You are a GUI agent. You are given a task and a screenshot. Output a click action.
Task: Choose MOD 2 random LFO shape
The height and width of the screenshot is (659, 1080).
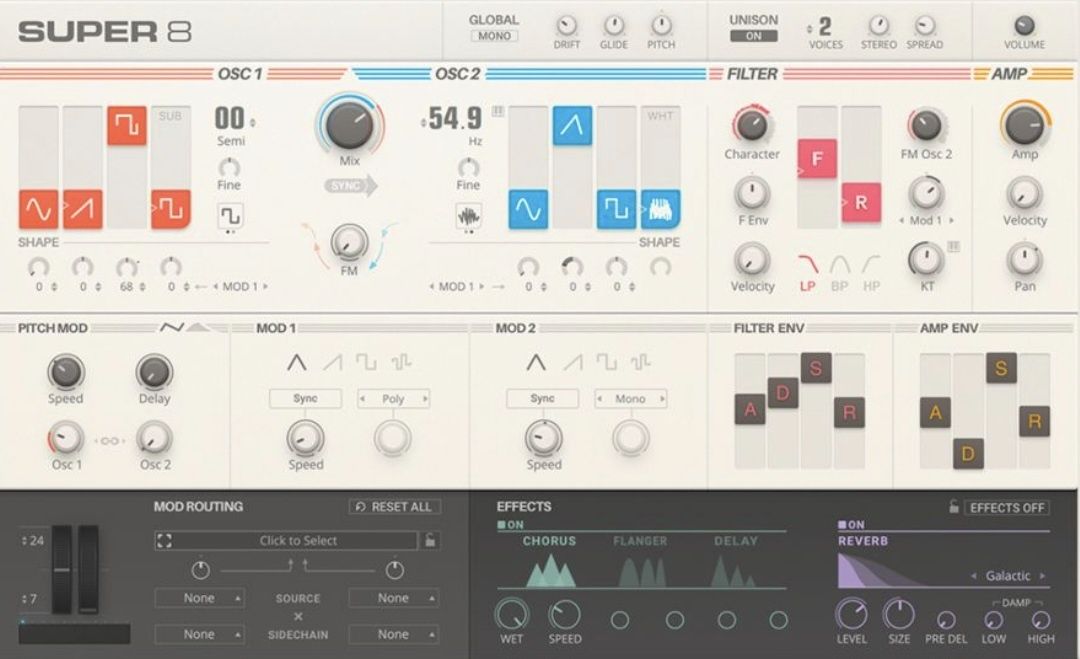tap(641, 362)
